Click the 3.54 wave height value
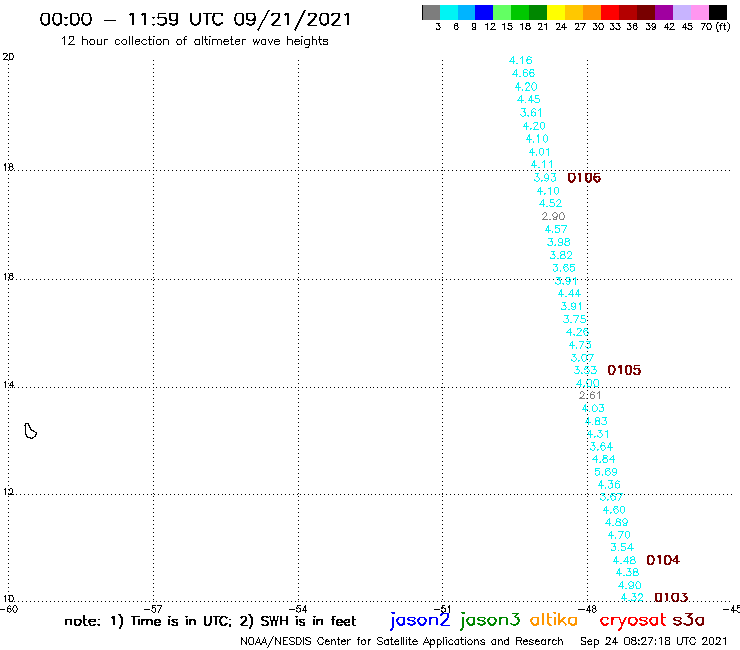This screenshot has height=650, width=740. click(622, 548)
